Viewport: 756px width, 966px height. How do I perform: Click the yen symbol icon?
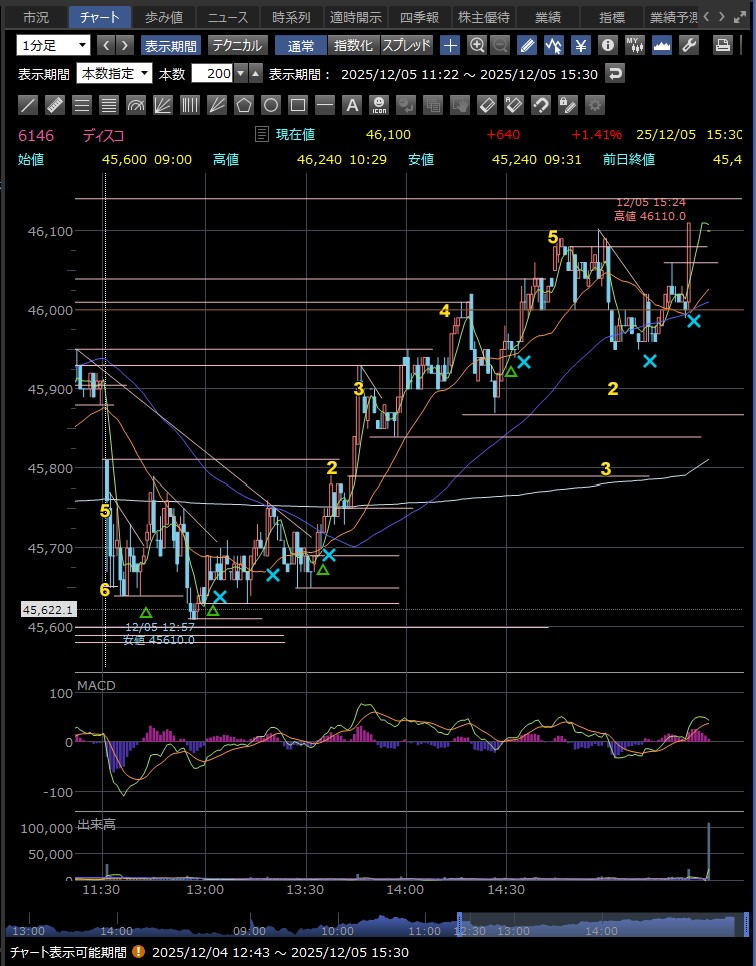point(580,45)
